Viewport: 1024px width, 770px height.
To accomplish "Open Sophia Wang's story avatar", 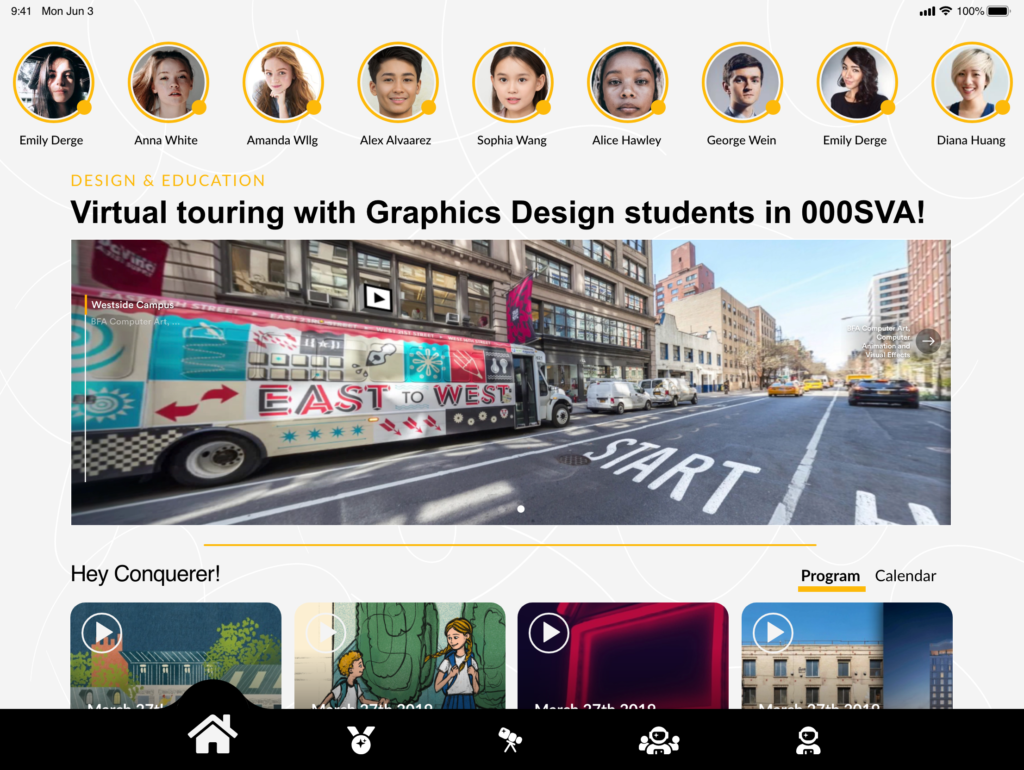I will tap(512, 82).
